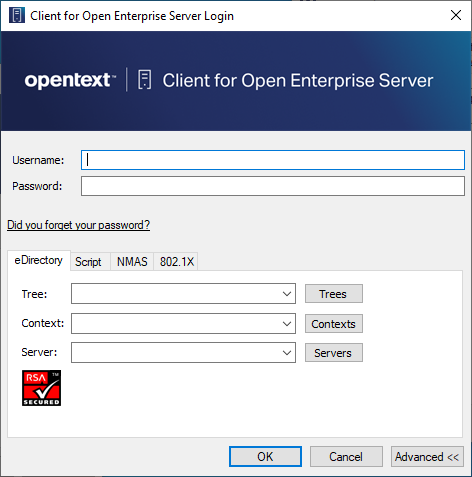Click the Password input field
This screenshot has height=477, width=472.
(273, 186)
